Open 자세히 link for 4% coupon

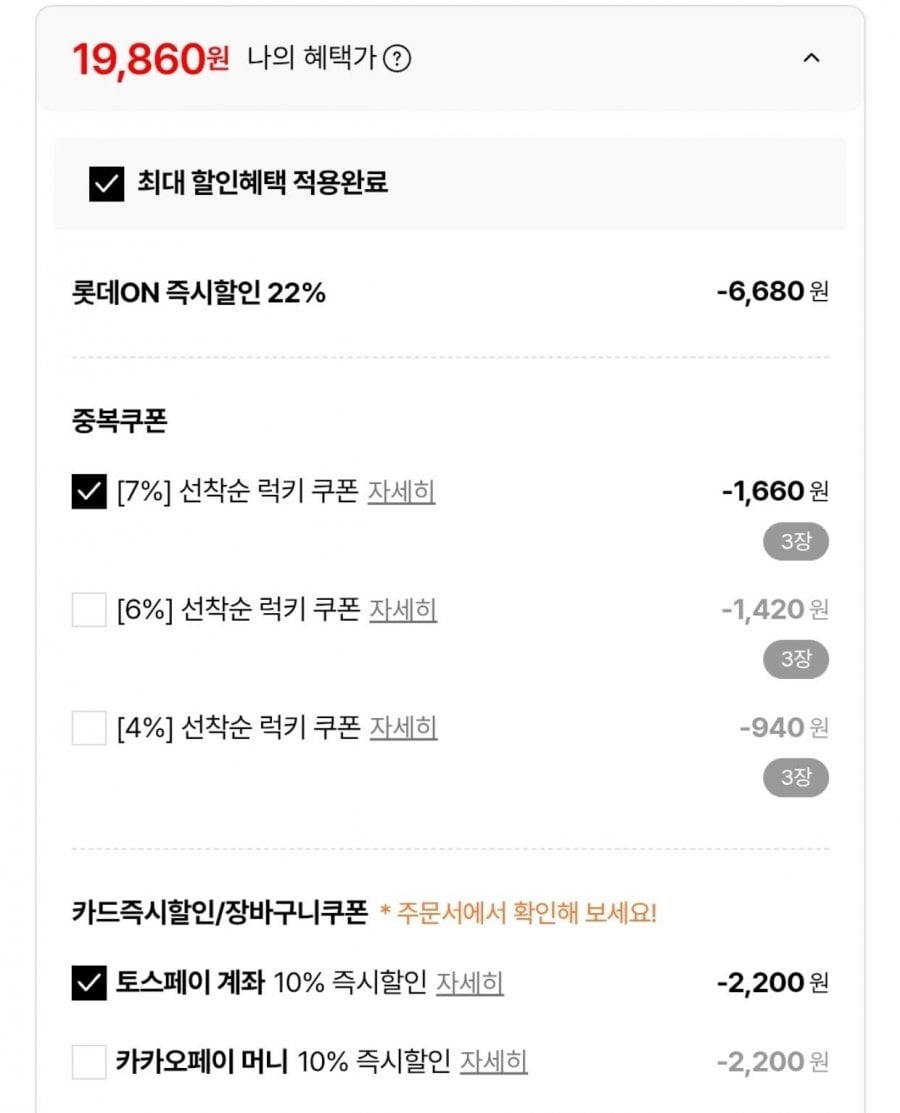tap(403, 728)
